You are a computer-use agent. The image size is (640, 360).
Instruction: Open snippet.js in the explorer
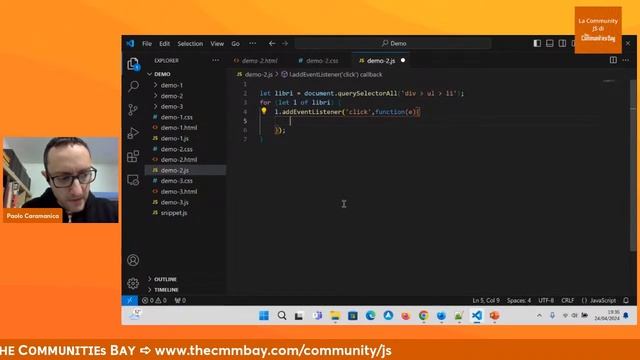pos(186,213)
